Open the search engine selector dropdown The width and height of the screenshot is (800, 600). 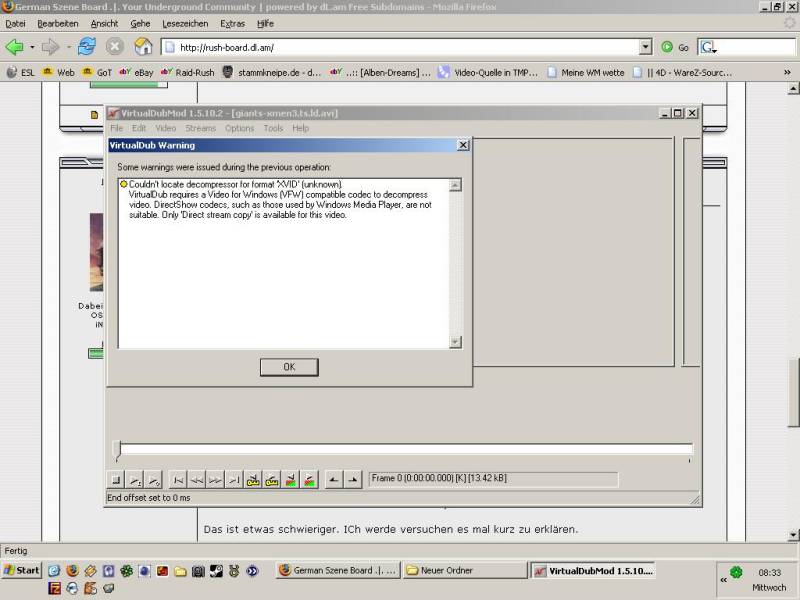coord(708,48)
